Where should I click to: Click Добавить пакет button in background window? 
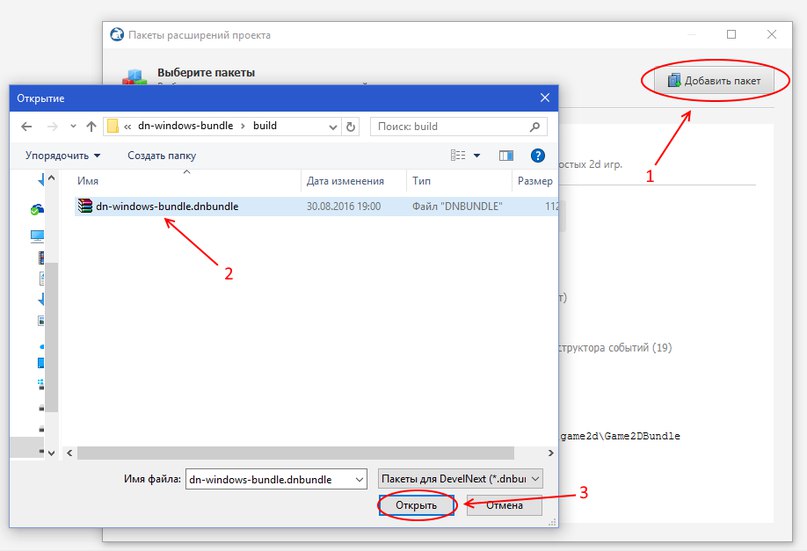(x=714, y=81)
